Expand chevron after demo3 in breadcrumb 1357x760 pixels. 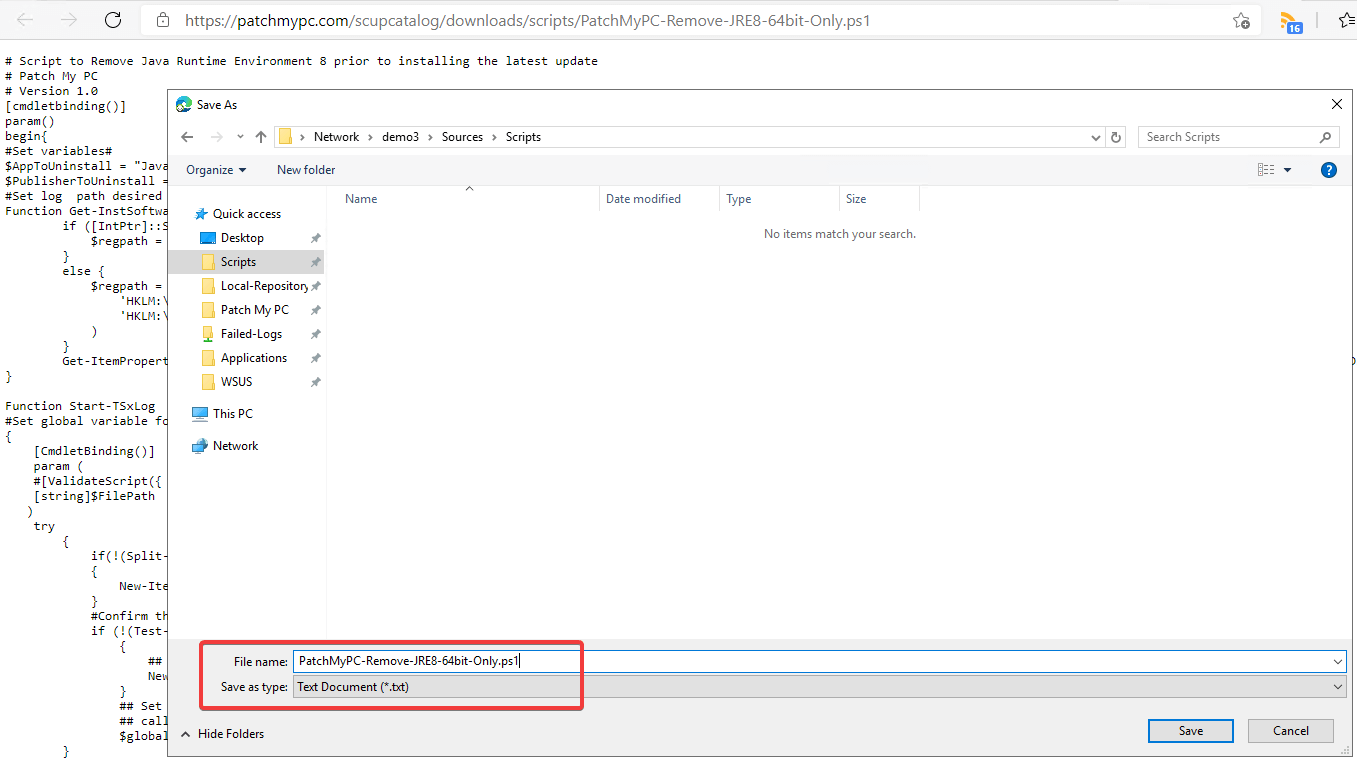click(x=430, y=137)
